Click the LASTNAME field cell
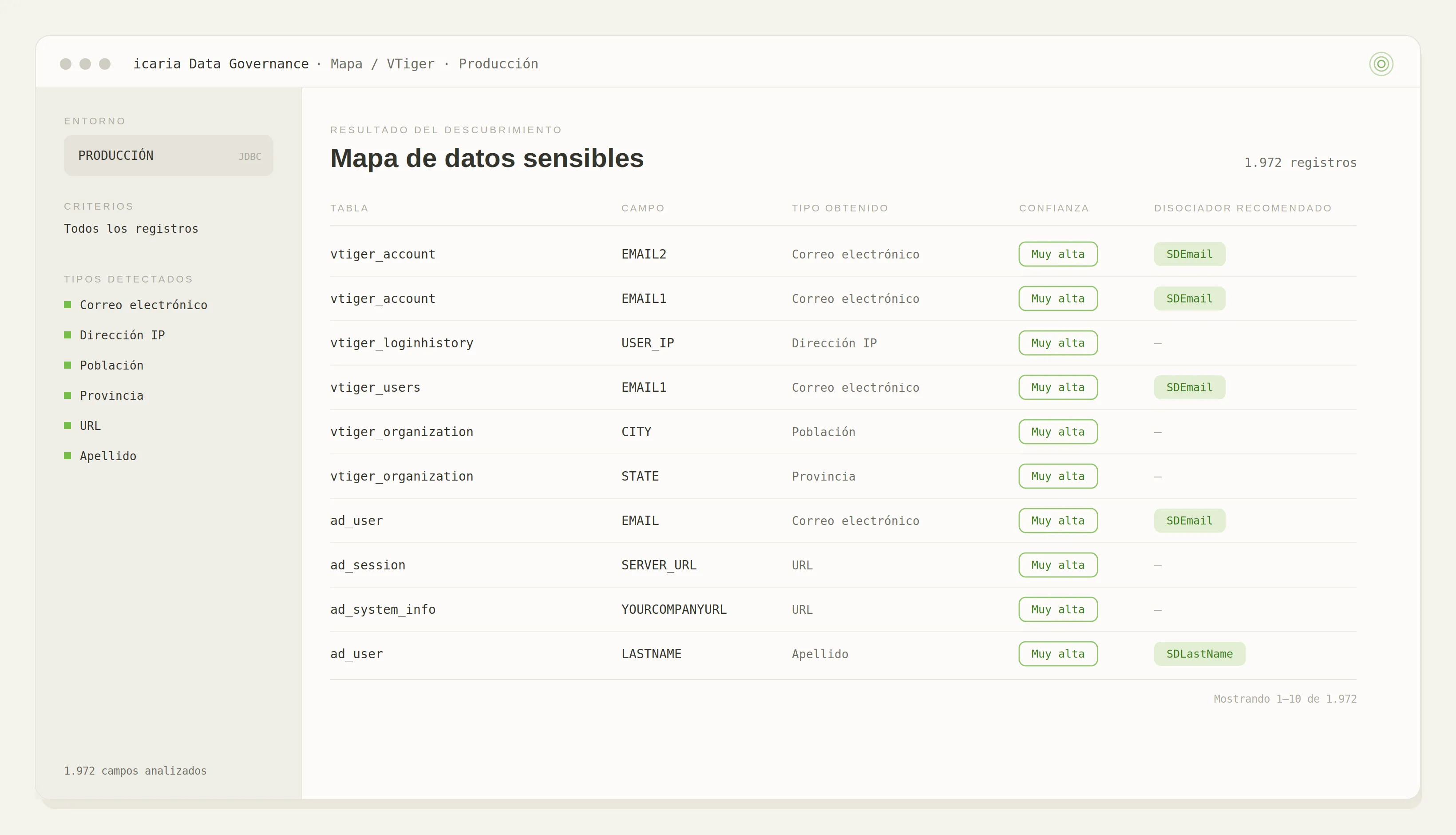The height and width of the screenshot is (835, 1456). [x=652, y=654]
